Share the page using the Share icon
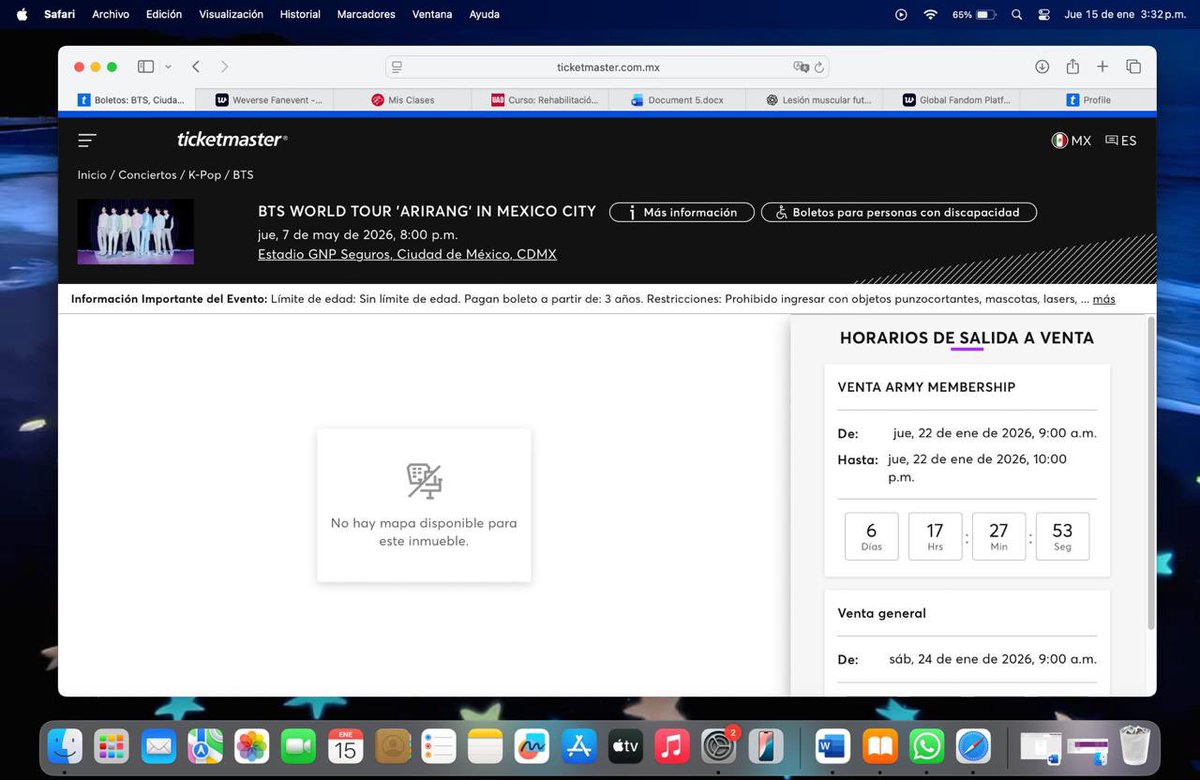This screenshot has height=780, width=1200. 1072,66
